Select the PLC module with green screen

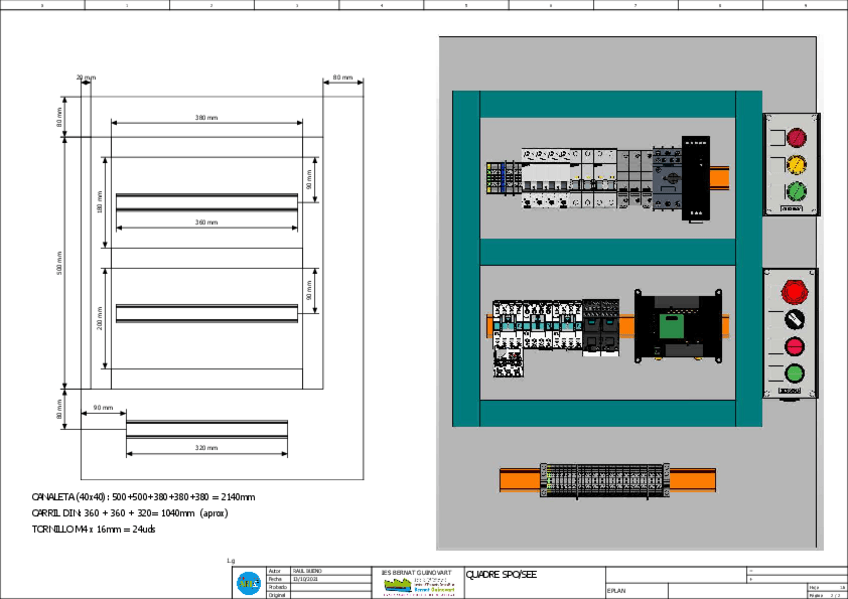tap(678, 327)
